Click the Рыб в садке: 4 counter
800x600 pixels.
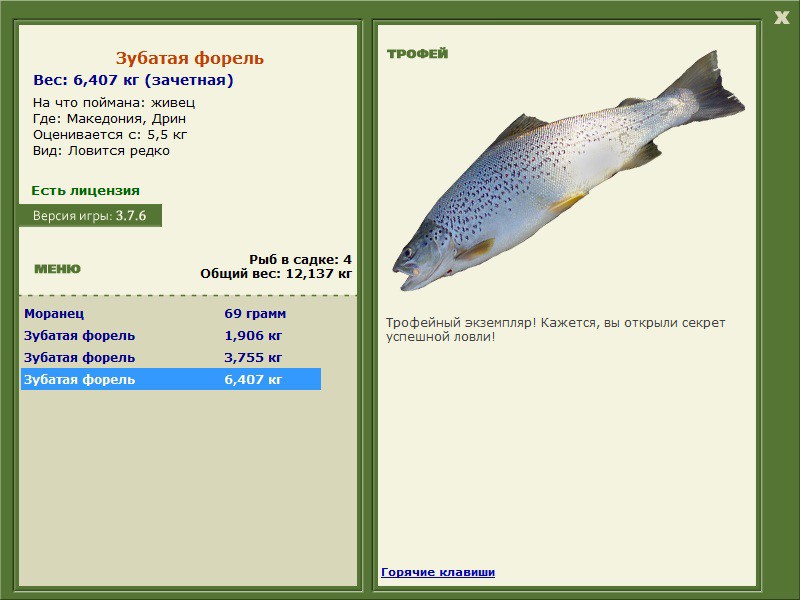[x=300, y=259]
